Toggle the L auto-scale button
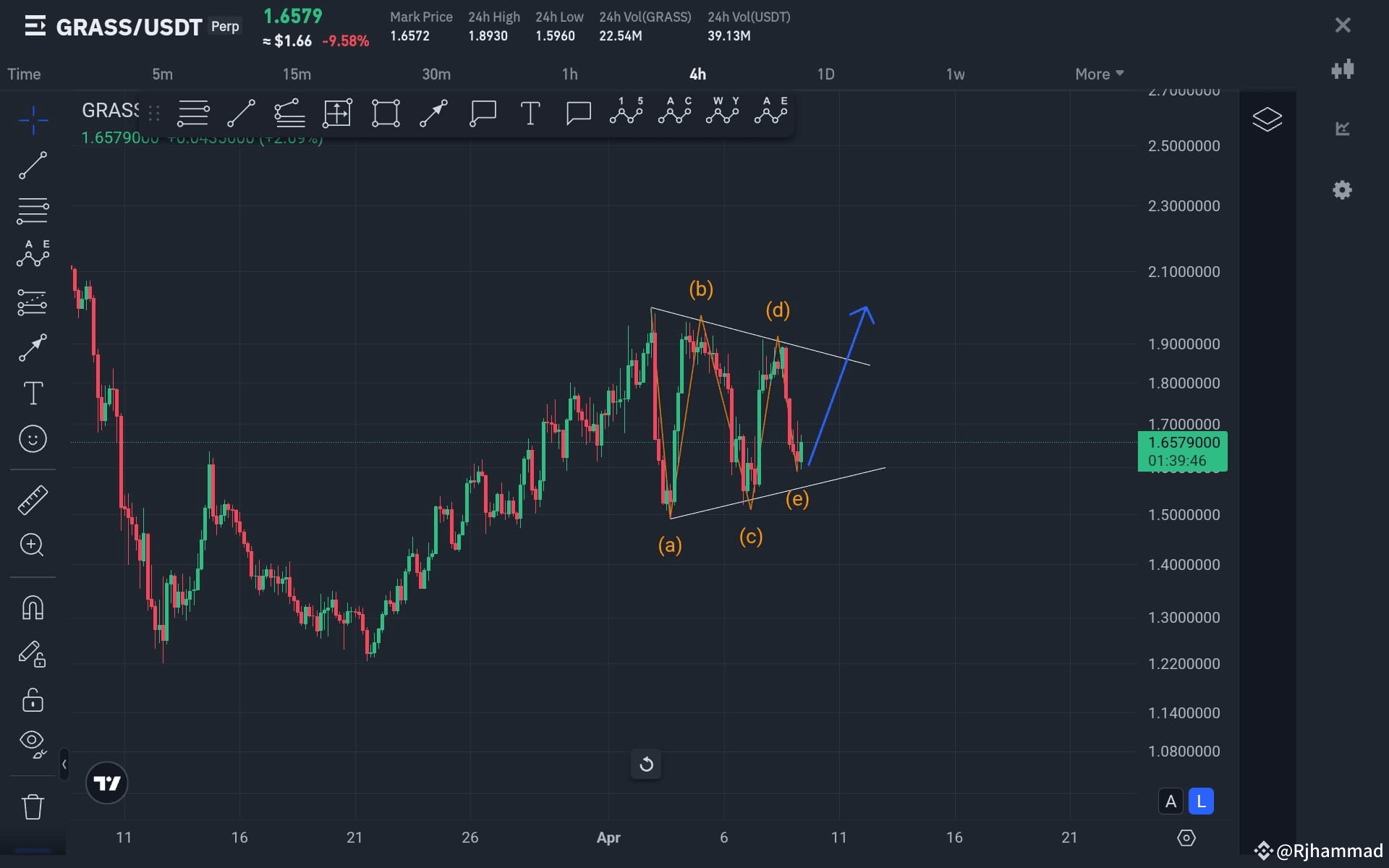Image resolution: width=1389 pixels, height=868 pixels. (x=1201, y=801)
